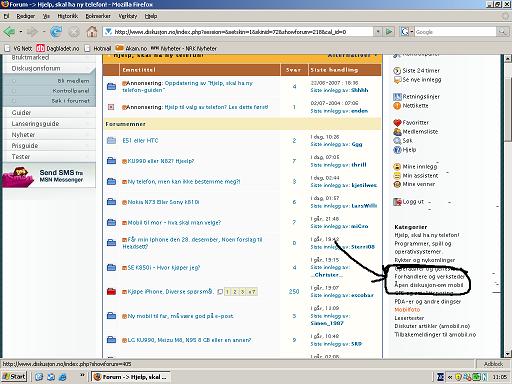The height and width of the screenshot is (384, 512).
Task: Open the Hjelp menu in menu bar
Action: click(151, 16)
